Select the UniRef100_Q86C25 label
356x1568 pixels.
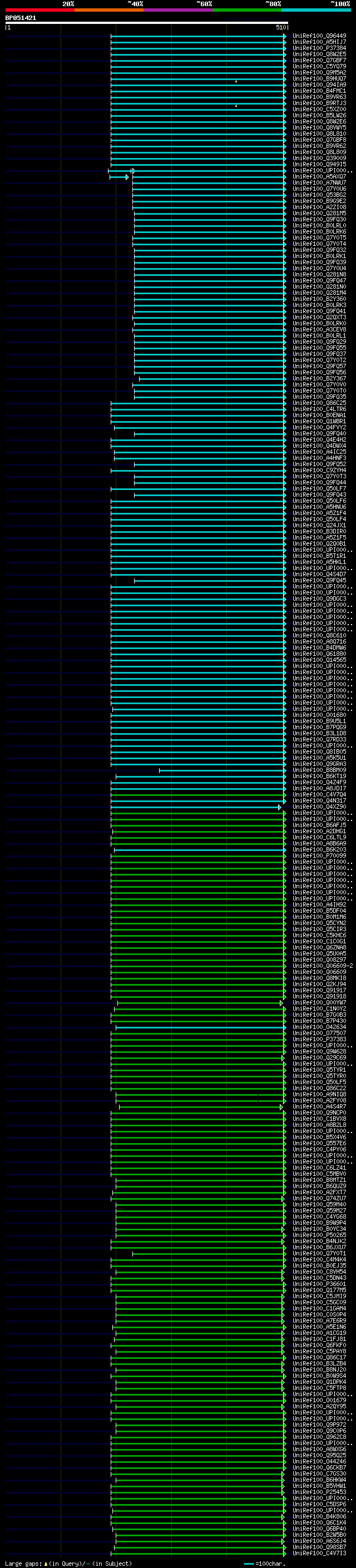[319, 403]
